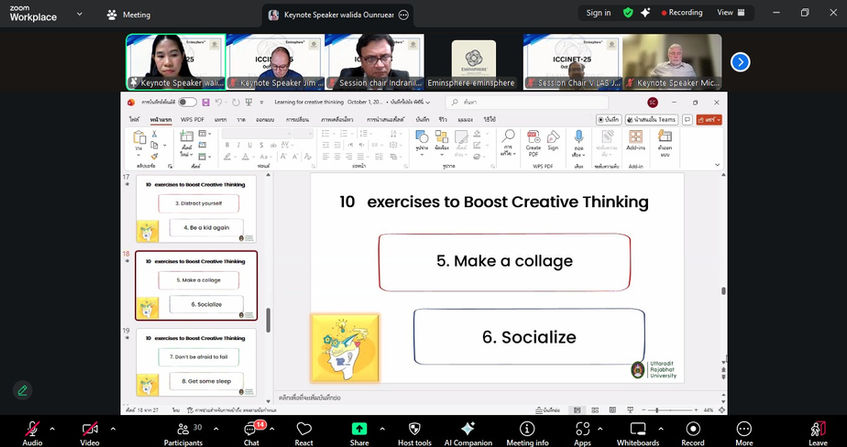This screenshot has height=447, width=847.
Task: Expand the arrow next to Whiteboards
Action: coord(661,429)
